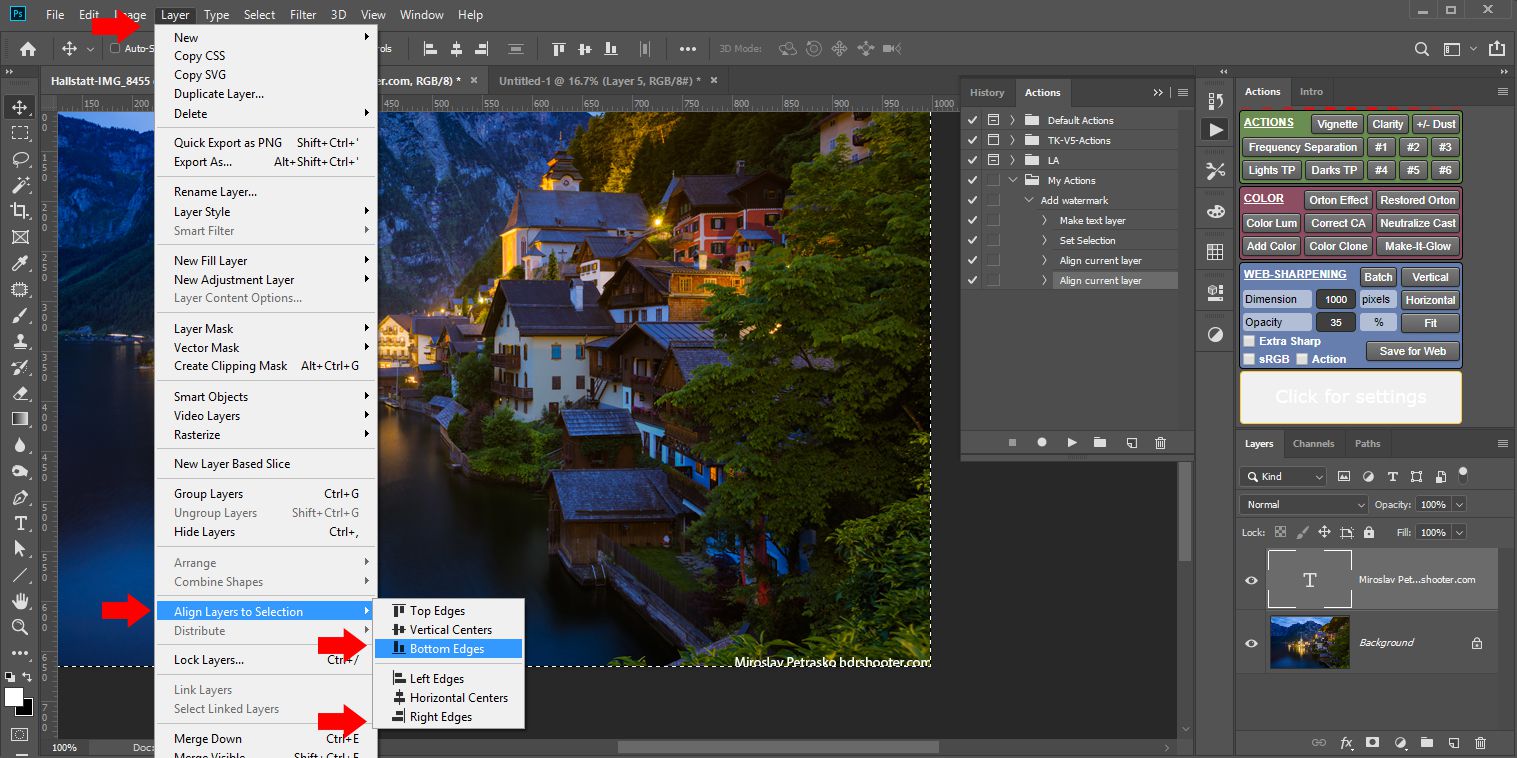This screenshot has width=1517, height=758.
Task: Open the Filter menu
Action: pos(303,14)
